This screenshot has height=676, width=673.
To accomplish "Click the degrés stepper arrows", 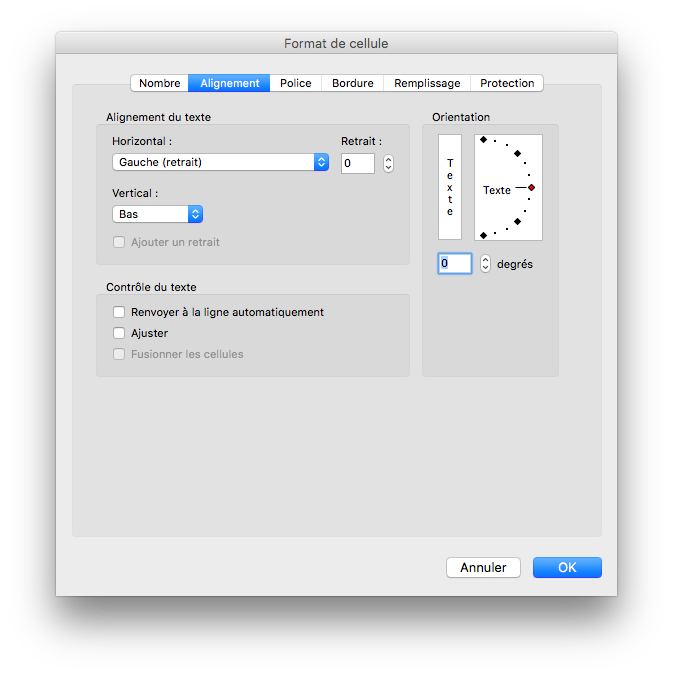I will click(485, 263).
